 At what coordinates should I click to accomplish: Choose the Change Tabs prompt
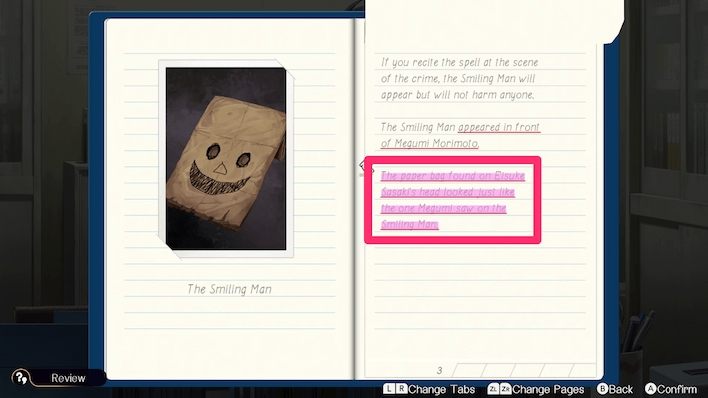[429, 389]
